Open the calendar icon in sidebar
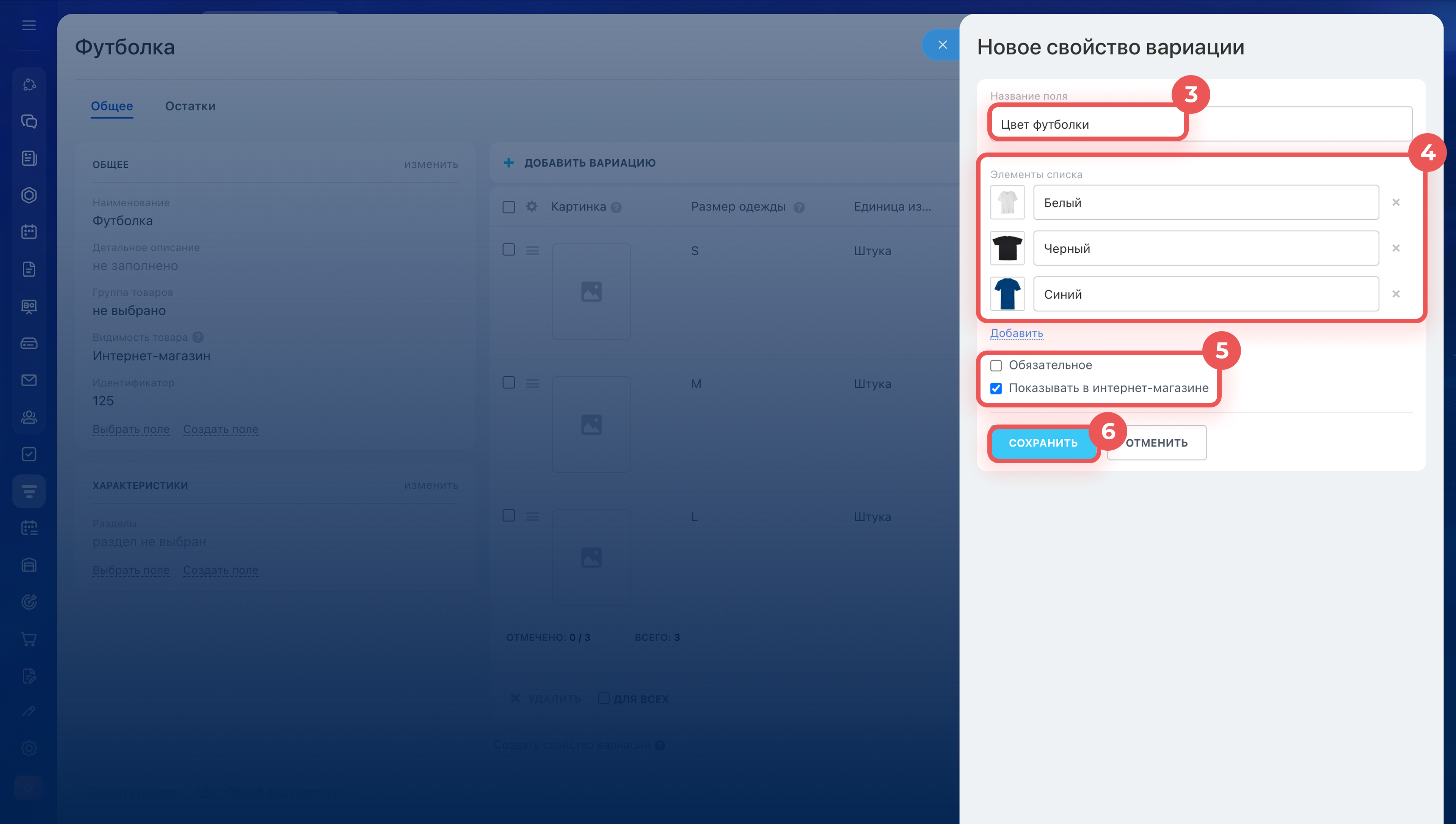 pyautogui.click(x=29, y=232)
